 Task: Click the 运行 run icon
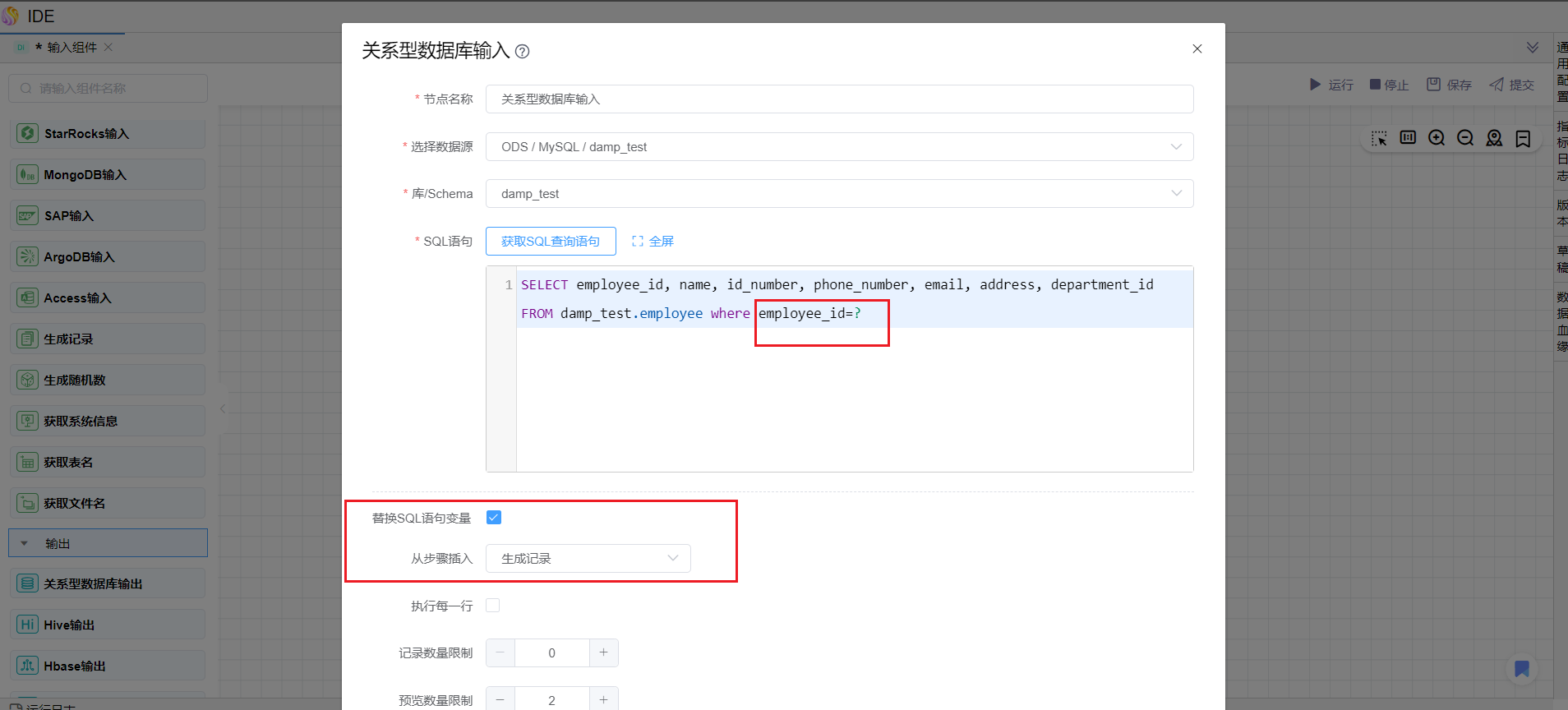[1315, 85]
